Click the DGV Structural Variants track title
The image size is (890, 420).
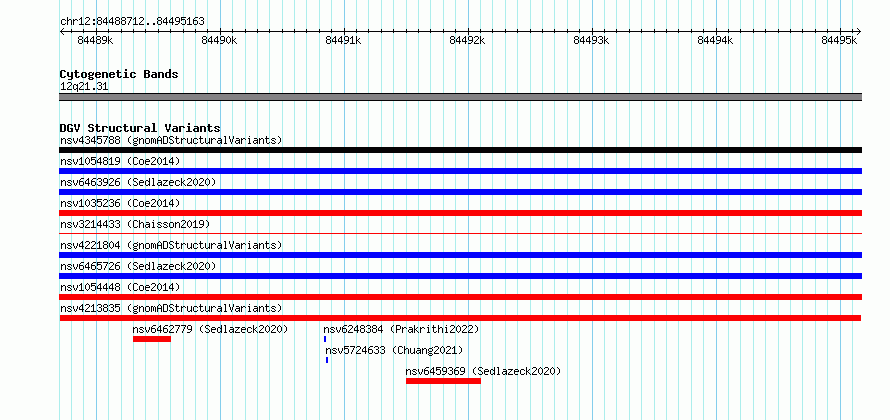(140, 128)
